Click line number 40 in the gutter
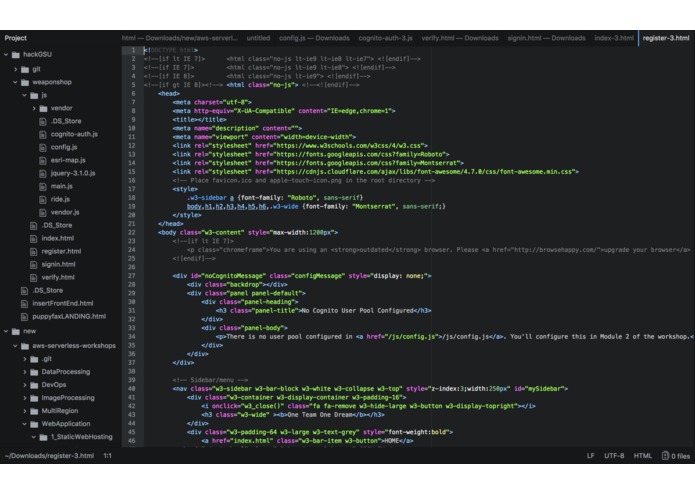 [132, 389]
